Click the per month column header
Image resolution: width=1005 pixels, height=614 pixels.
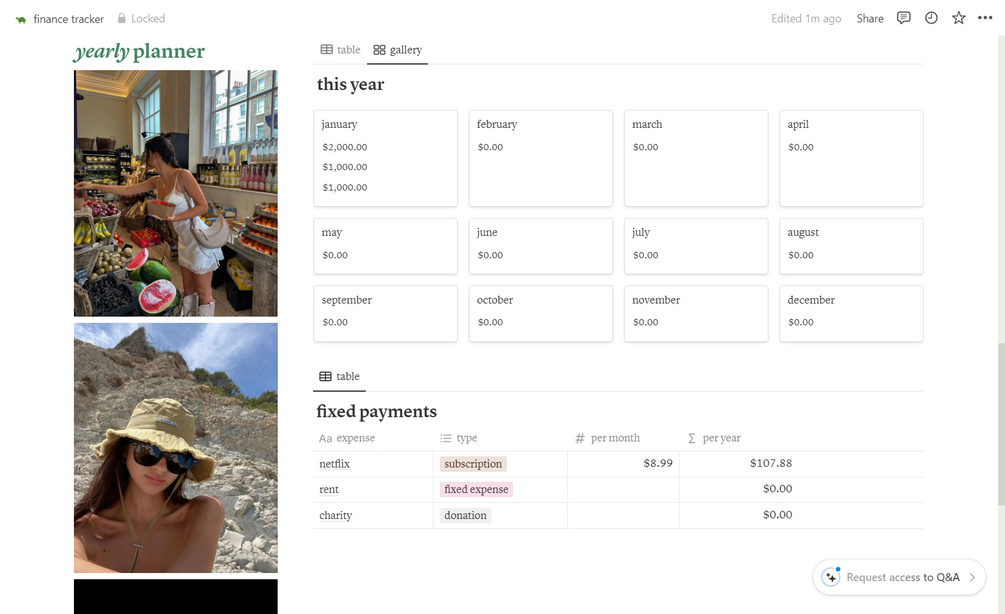(x=623, y=438)
